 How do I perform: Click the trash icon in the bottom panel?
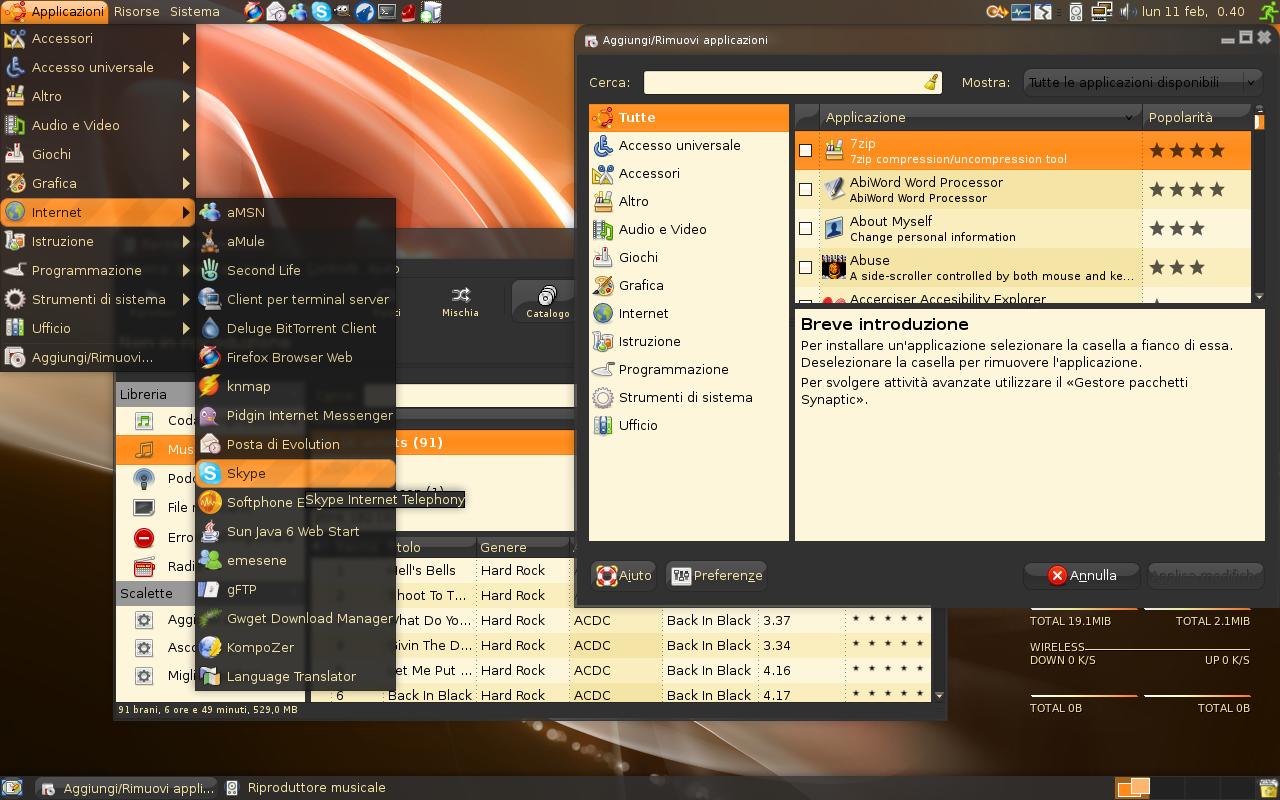coord(1267,787)
